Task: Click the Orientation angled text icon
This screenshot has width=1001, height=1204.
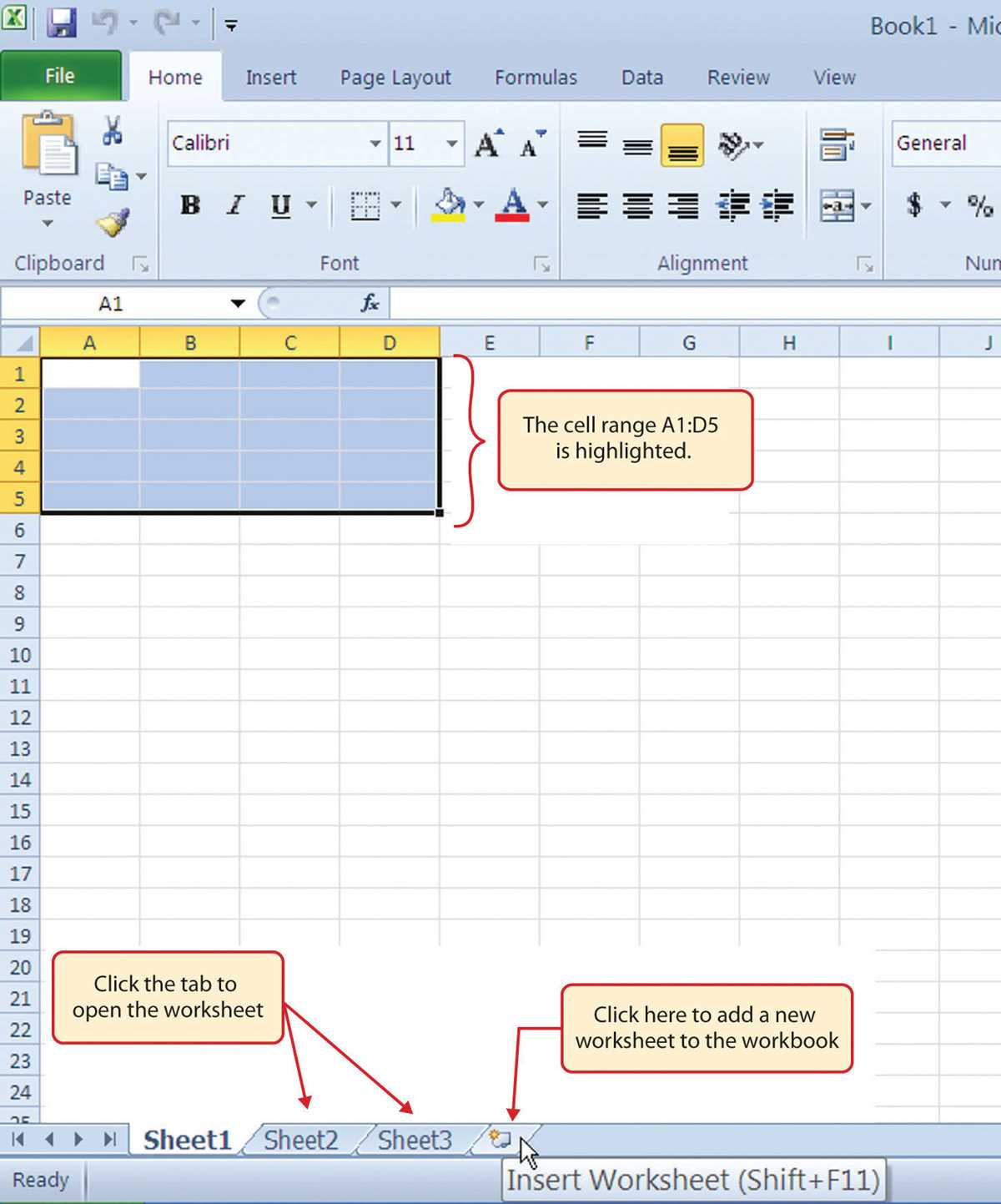Action: 732,145
